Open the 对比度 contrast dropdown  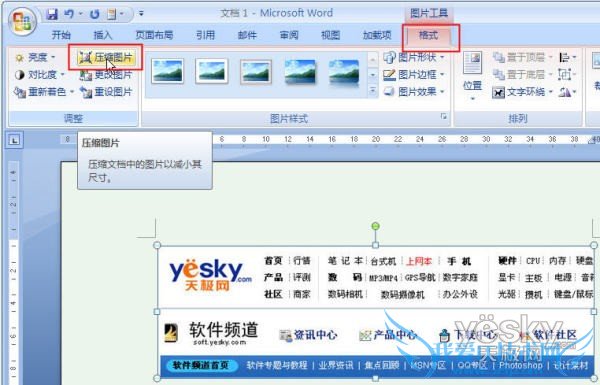click(40, 75)
